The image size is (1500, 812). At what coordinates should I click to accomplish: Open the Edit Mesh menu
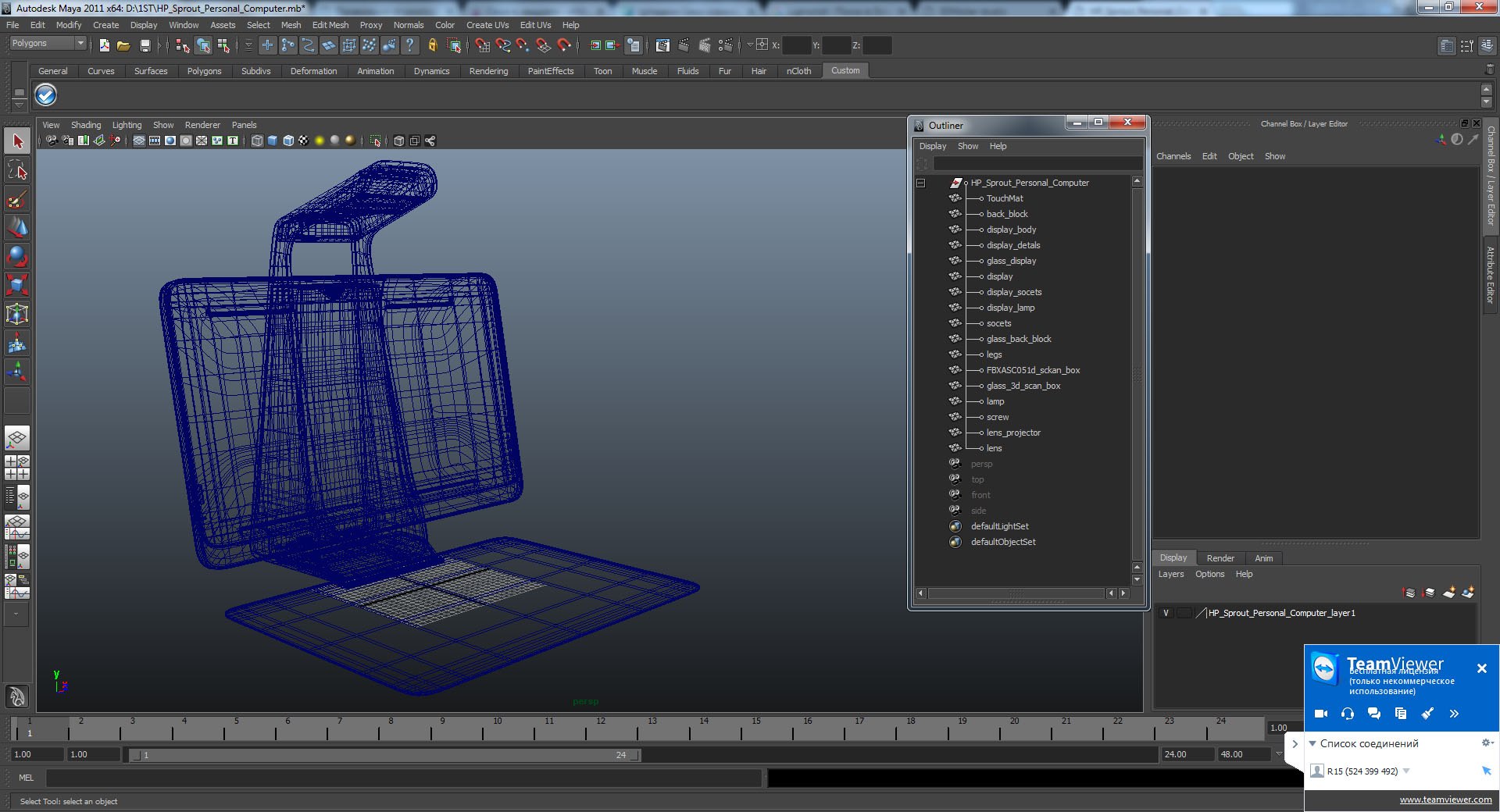click(330, 25)
